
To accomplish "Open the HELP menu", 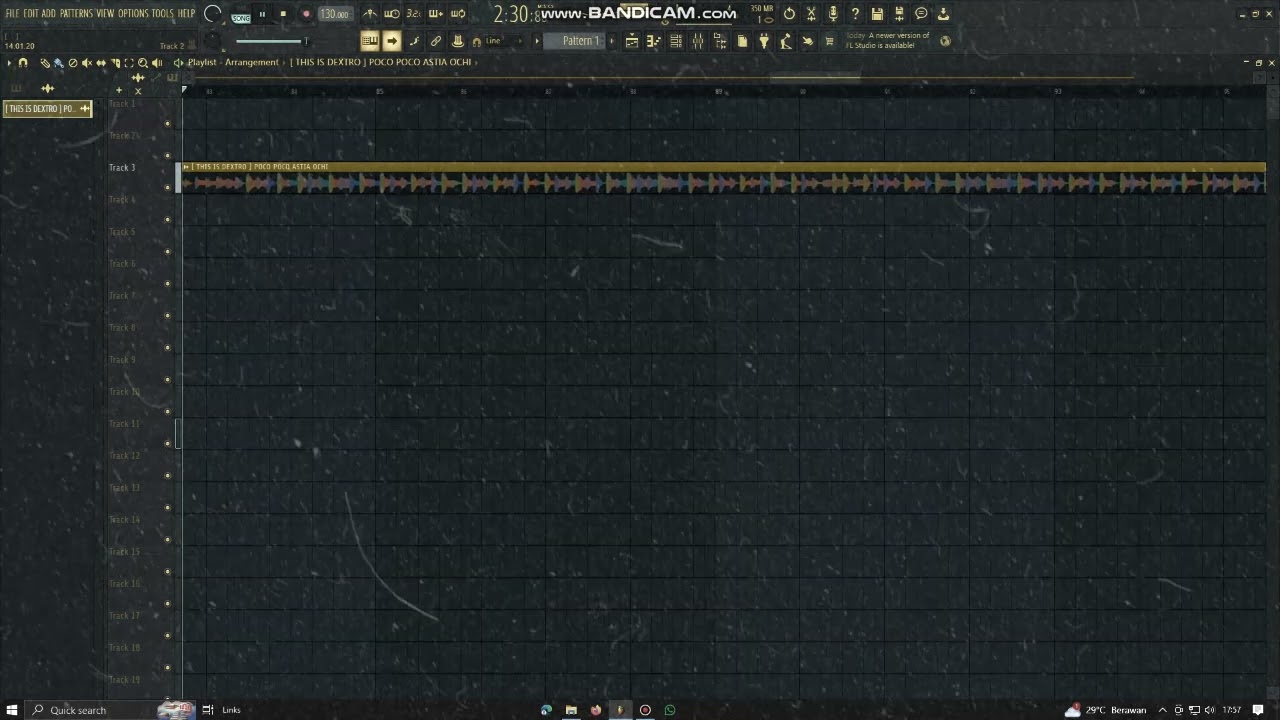I will [186, 13].
